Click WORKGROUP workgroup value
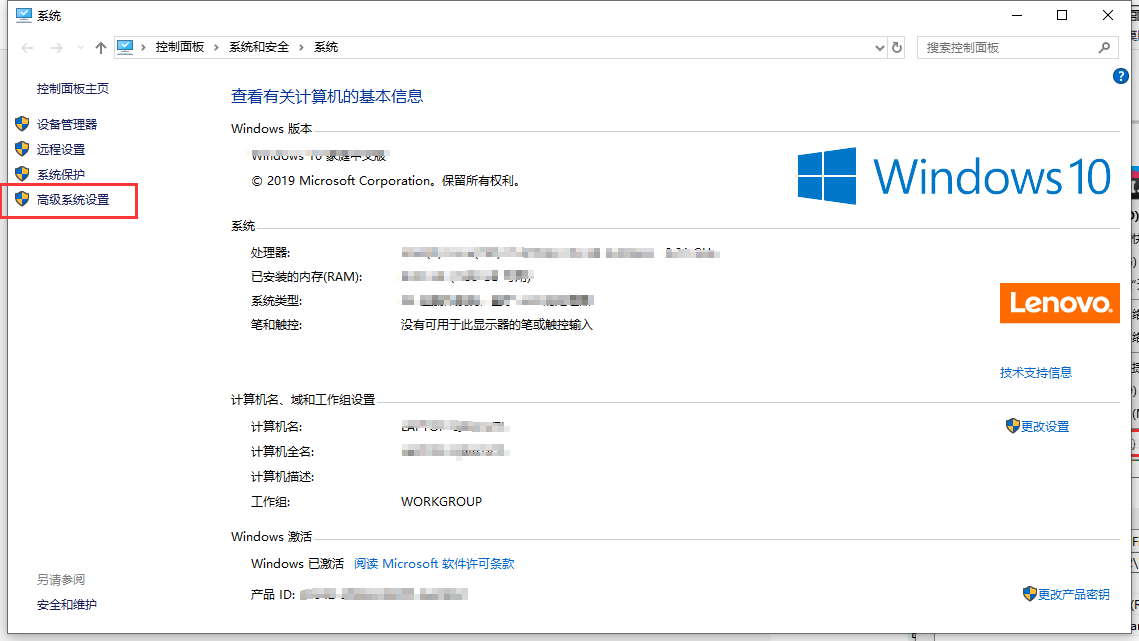Image resolution: width=1139 pixels, height=641 pixels. [x=442, y=501]
